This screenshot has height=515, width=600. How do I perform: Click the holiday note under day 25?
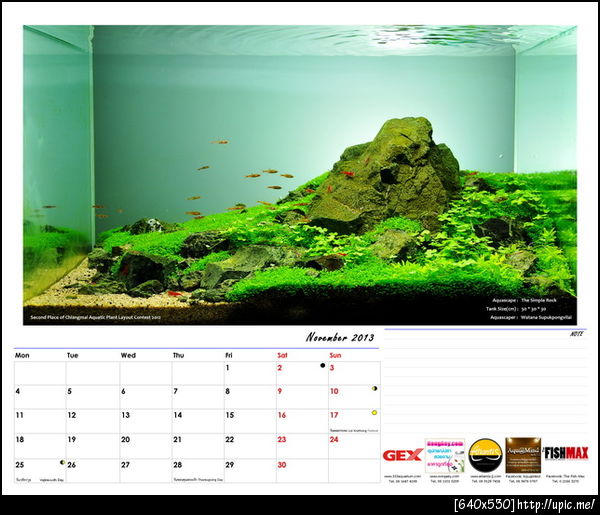pos(40,479)
